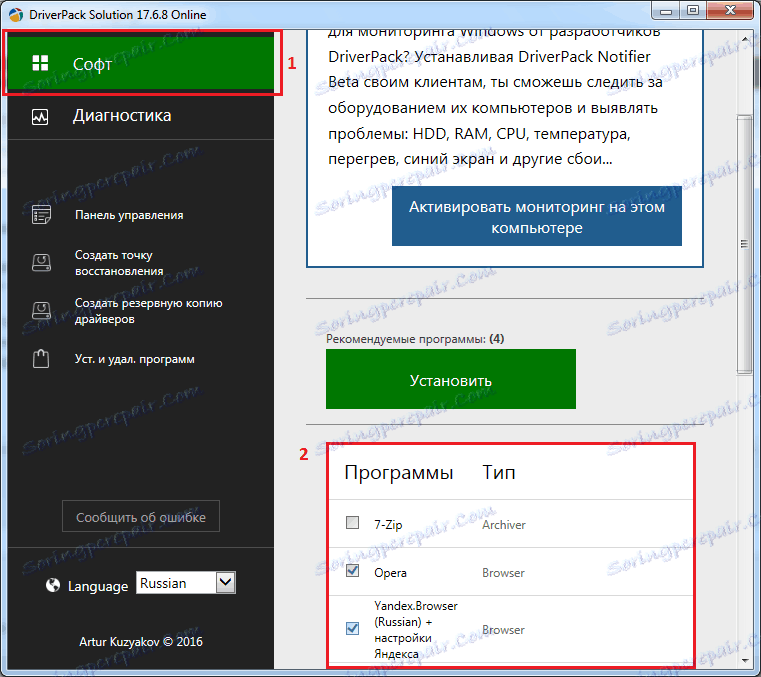Click the vertical scrollbar thumb
Screen dimensions: 761x677
click(744, 244)
